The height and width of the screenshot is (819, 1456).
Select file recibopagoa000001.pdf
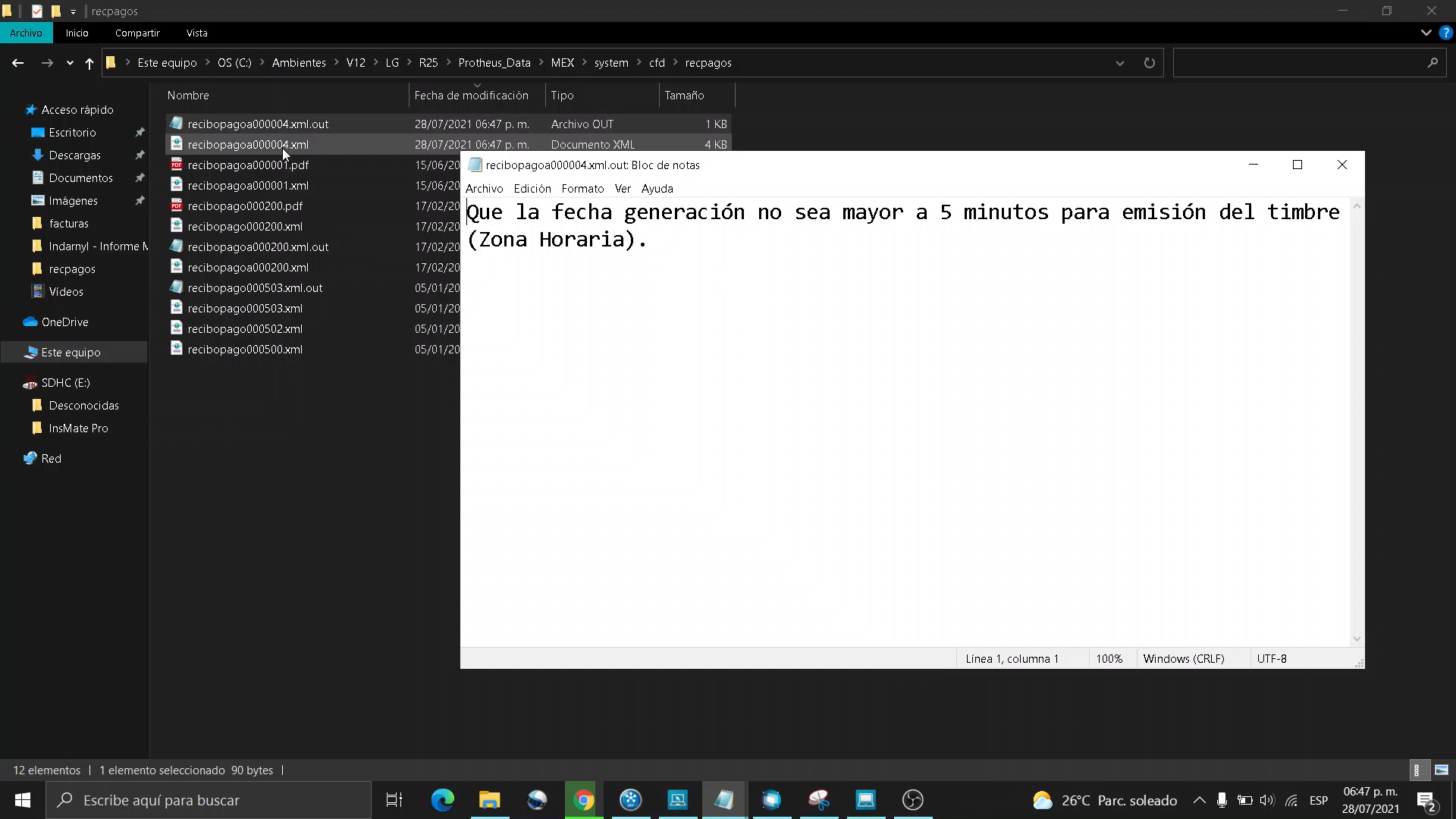click(248, 165)
